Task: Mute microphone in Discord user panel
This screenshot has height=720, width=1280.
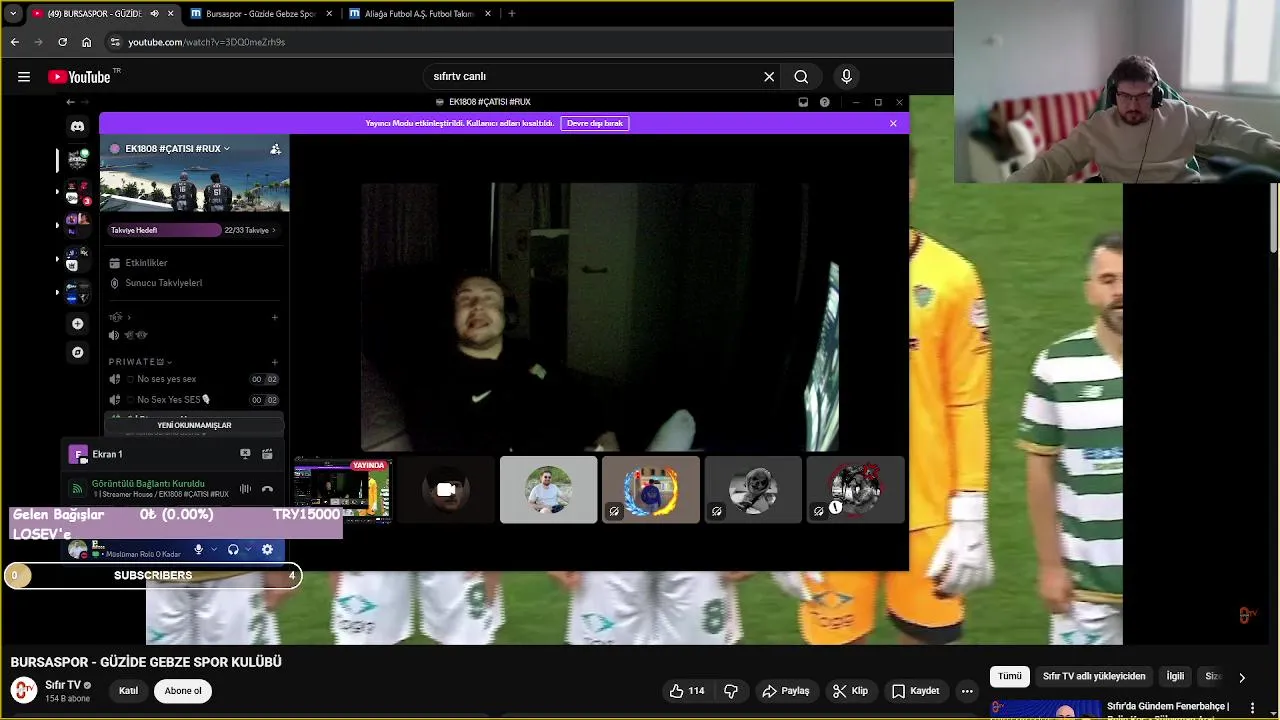Action: (198, 550)
